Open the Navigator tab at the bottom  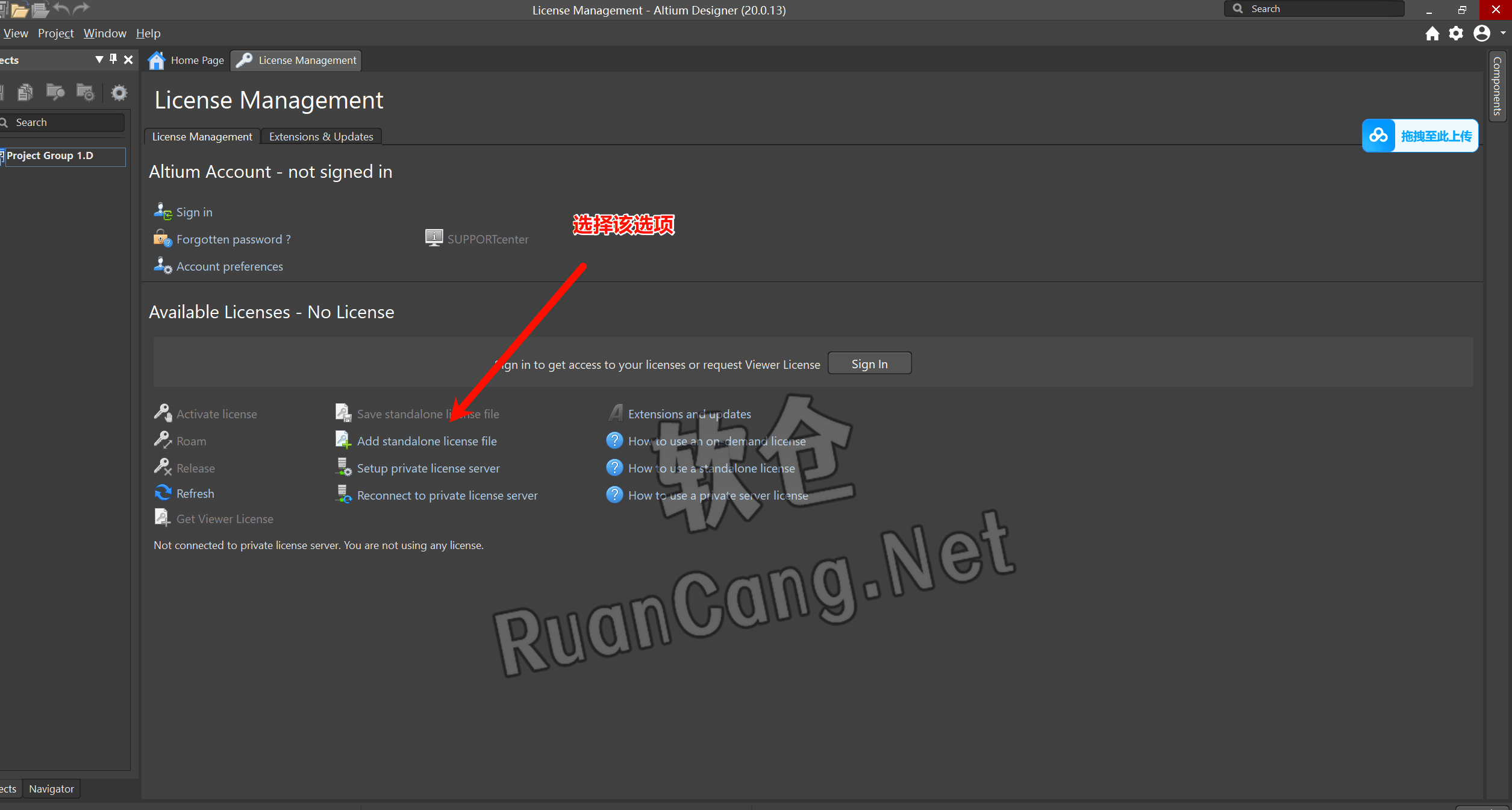point(52,789)
